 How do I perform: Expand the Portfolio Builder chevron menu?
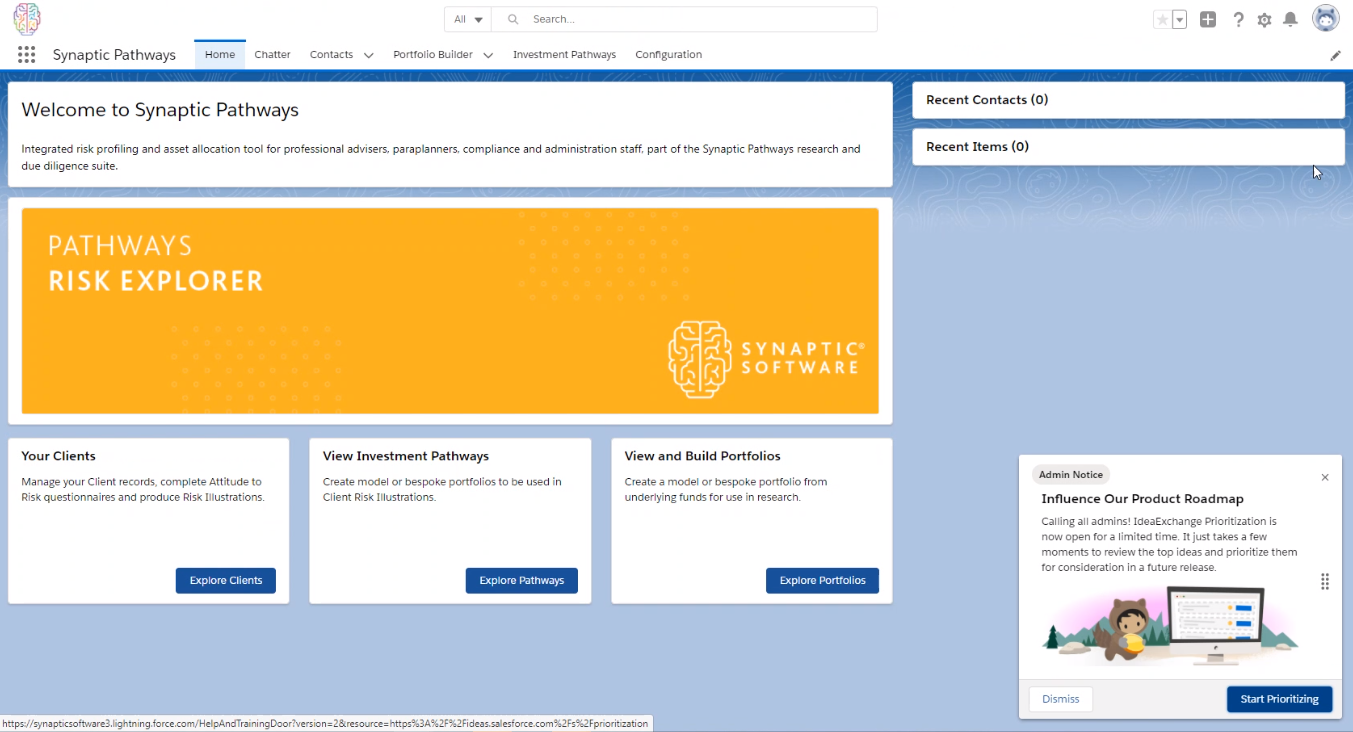pos(488,56)
